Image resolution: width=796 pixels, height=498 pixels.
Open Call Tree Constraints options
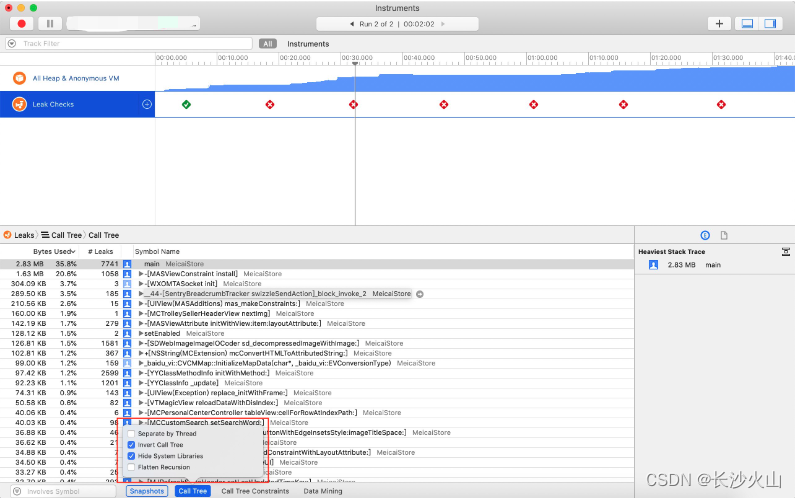(x=255, y=491)
